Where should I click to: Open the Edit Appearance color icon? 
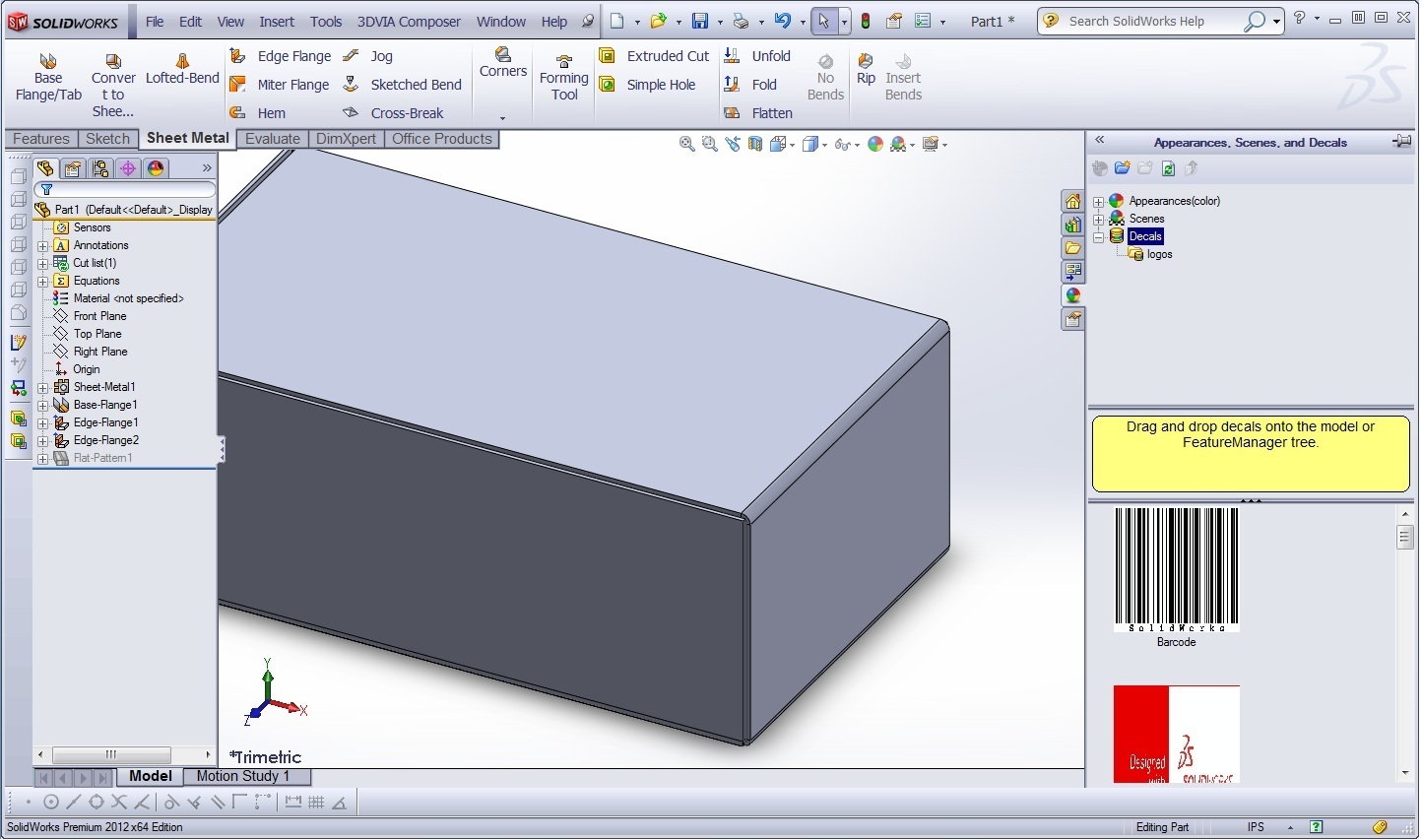[x=875, y=144]
